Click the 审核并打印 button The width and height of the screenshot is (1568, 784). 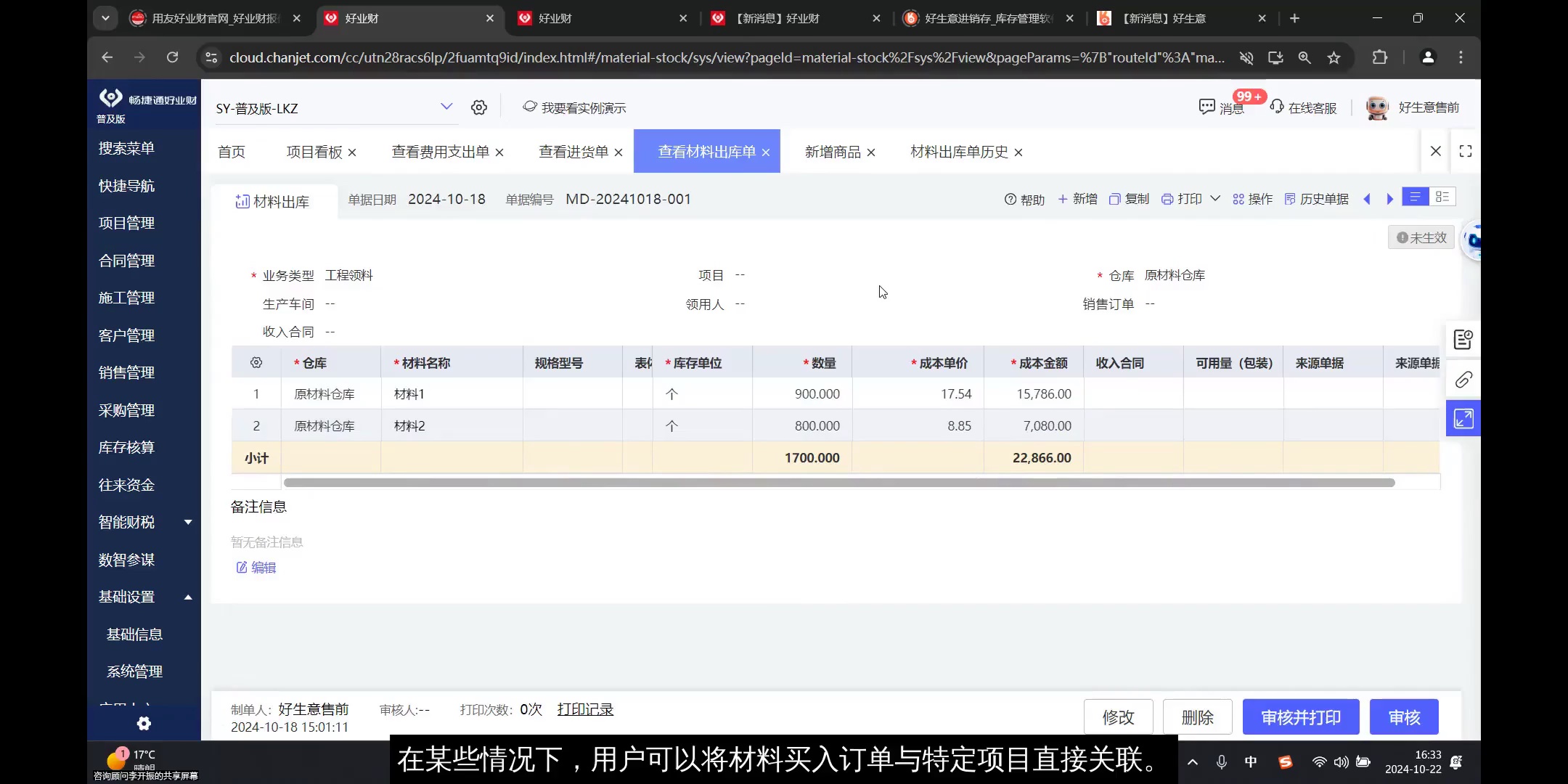click(1301, 717)
